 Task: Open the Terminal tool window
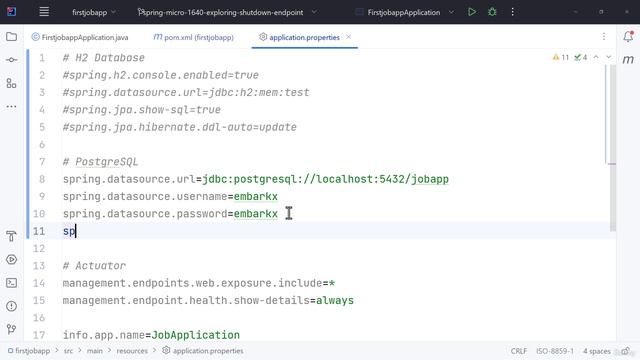click(11, 283)
